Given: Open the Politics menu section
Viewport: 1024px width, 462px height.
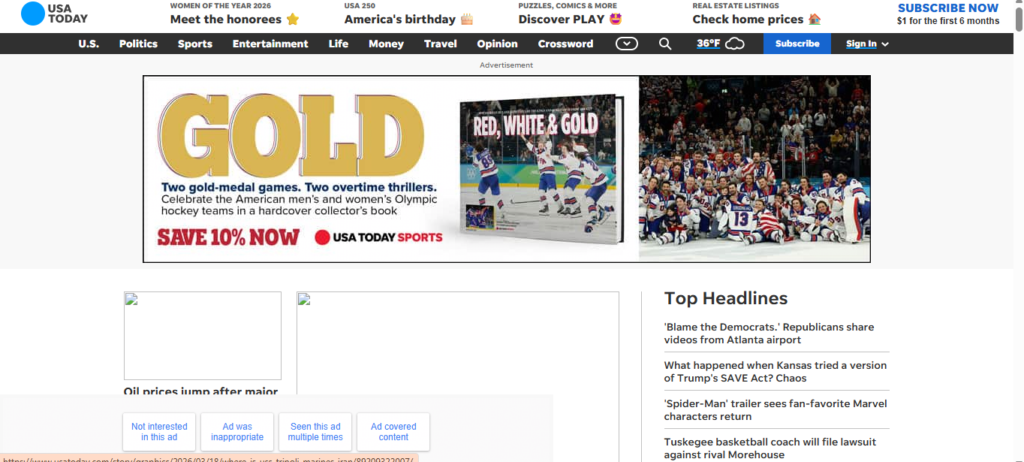Looking at the screenshot, I should point(138,44).
